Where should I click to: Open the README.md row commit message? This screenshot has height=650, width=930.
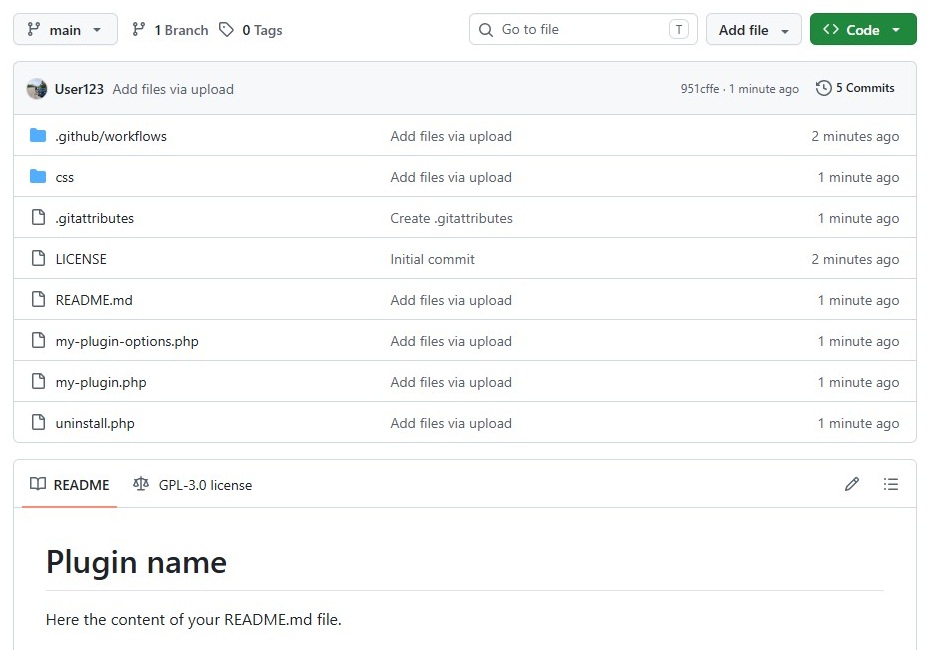click(x=451, y=299)
